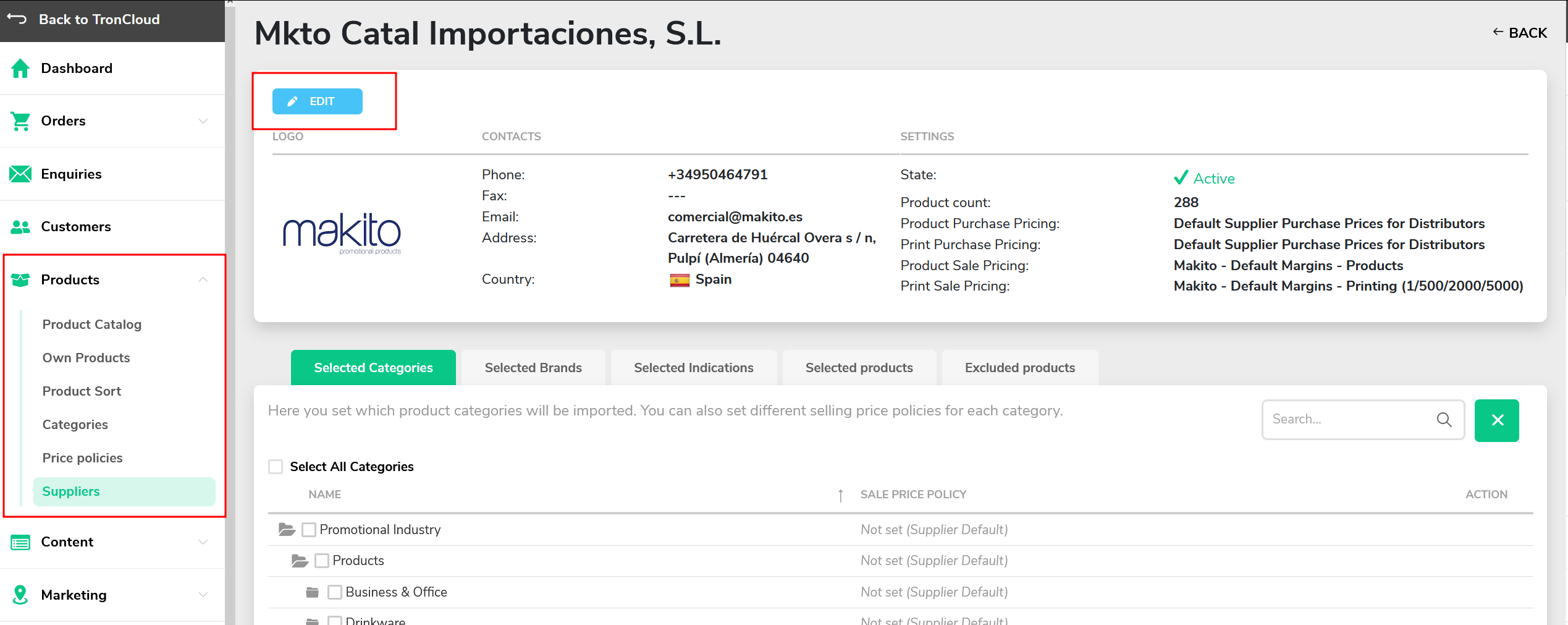Click the open folder icon beside Promotional Industry
The width and height of the screenshot is (1568, 625).
(287, 529)
